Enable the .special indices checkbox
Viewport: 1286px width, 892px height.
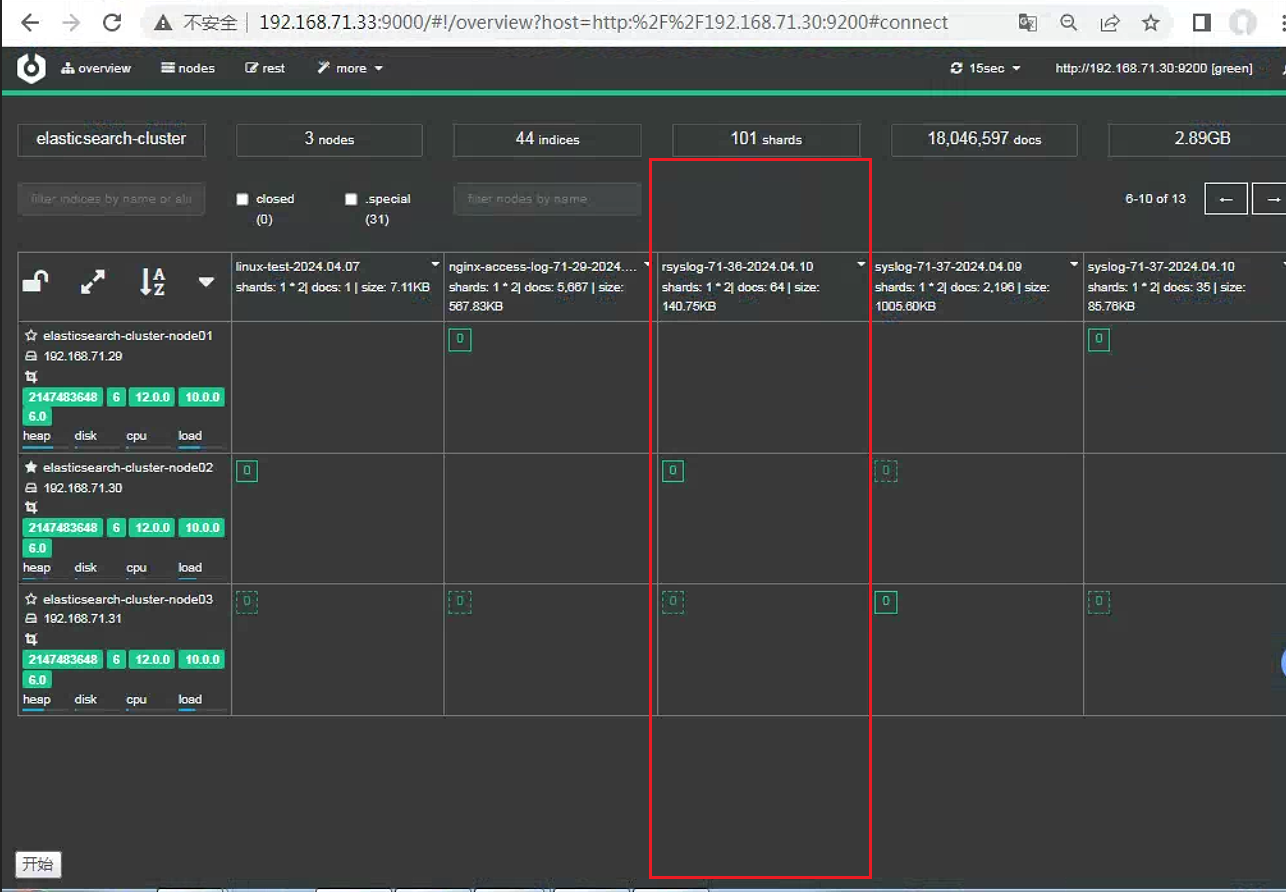coord(351,199)
